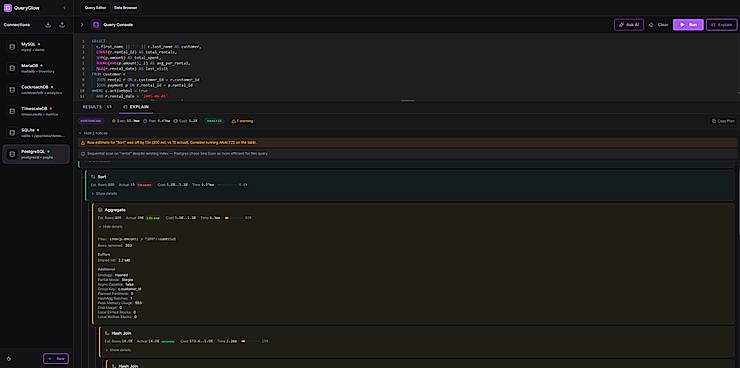Add a connection with the New button
Image resolution: width=740 pixels, height=368 pixels.
point(56,359)
